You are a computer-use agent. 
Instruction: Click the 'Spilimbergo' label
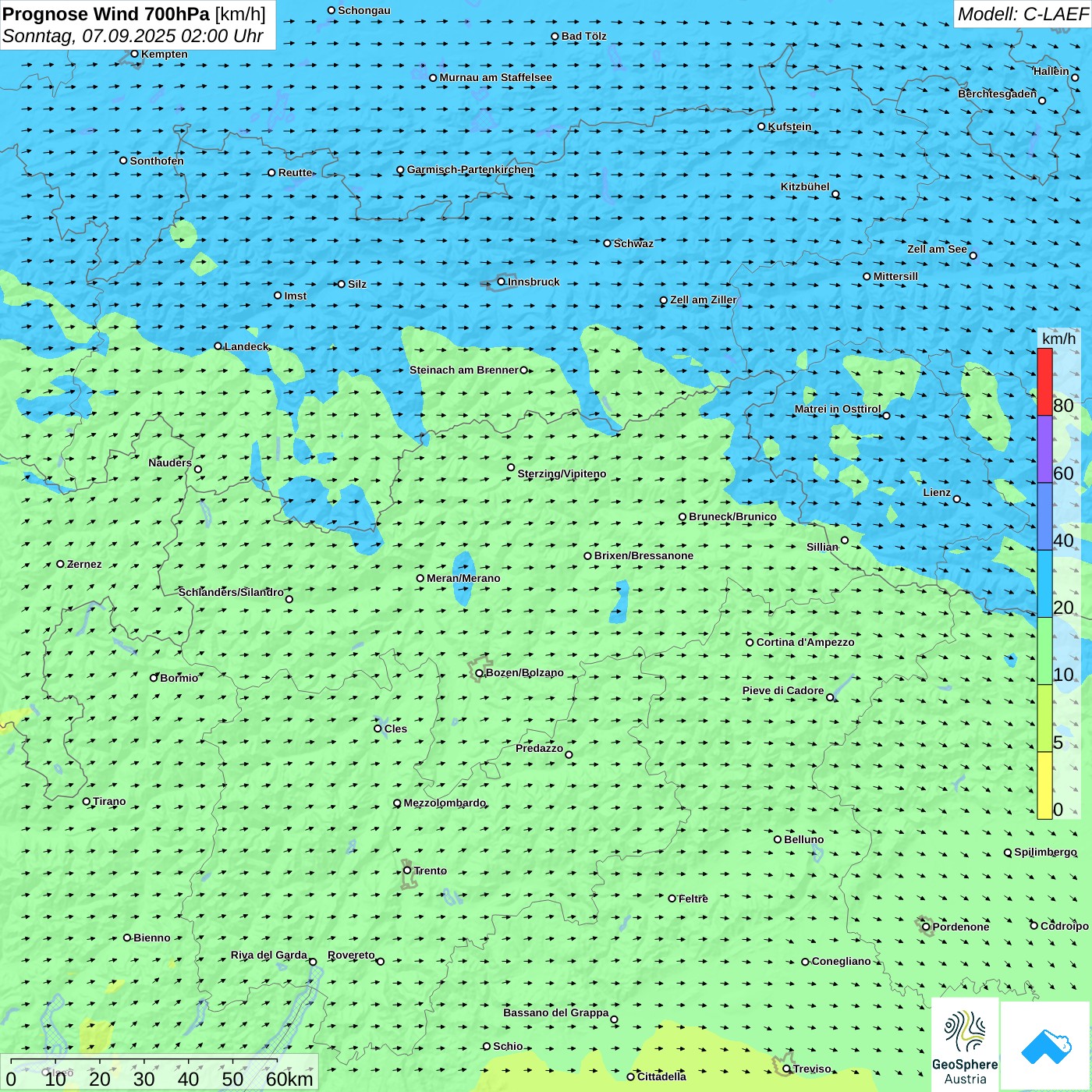coord(1045,852)
